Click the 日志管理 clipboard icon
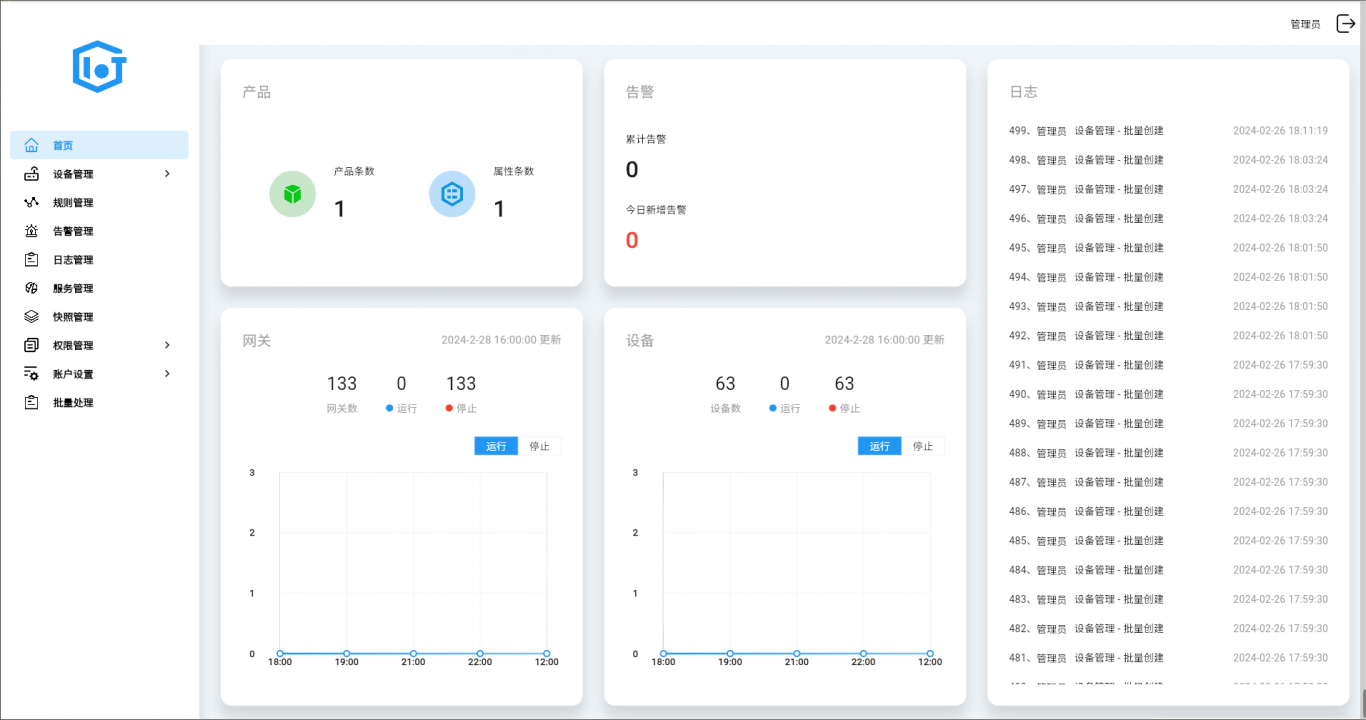This screenshot has width=1366, height=720. pos(32,260)
